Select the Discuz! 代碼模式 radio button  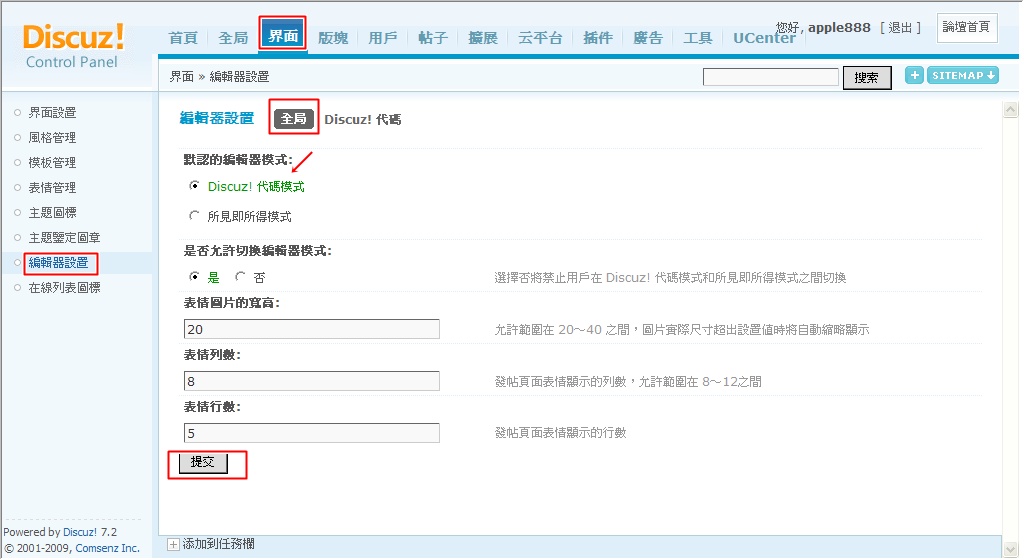pos(195,186)
